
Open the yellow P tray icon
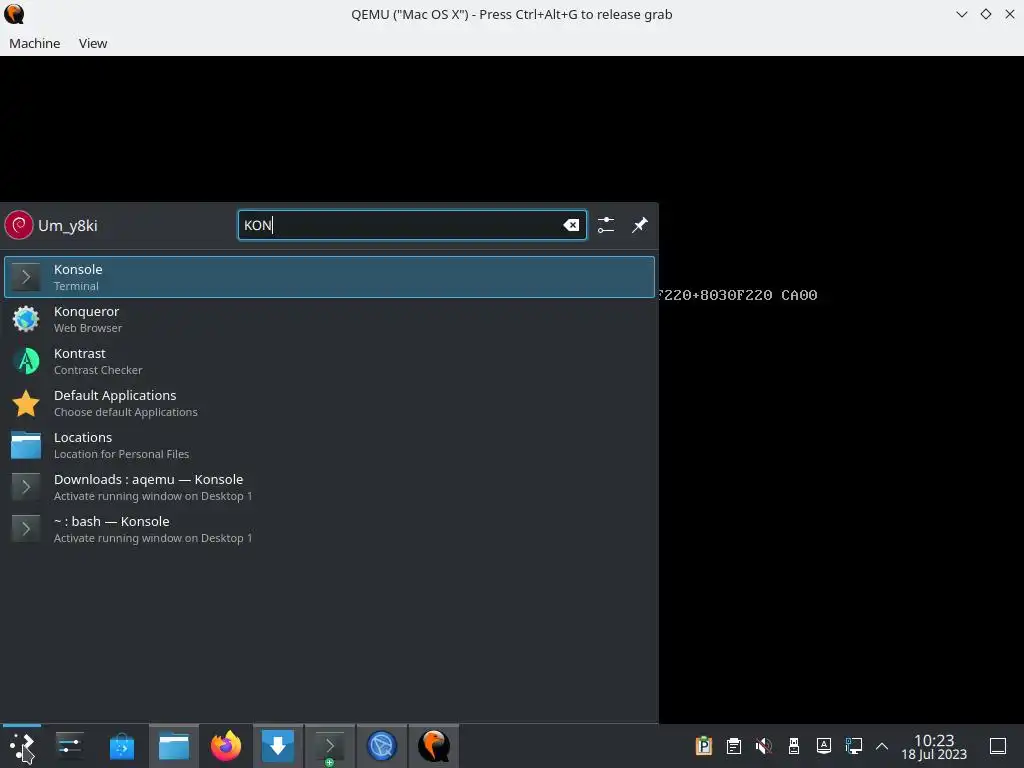click(703, 746)
